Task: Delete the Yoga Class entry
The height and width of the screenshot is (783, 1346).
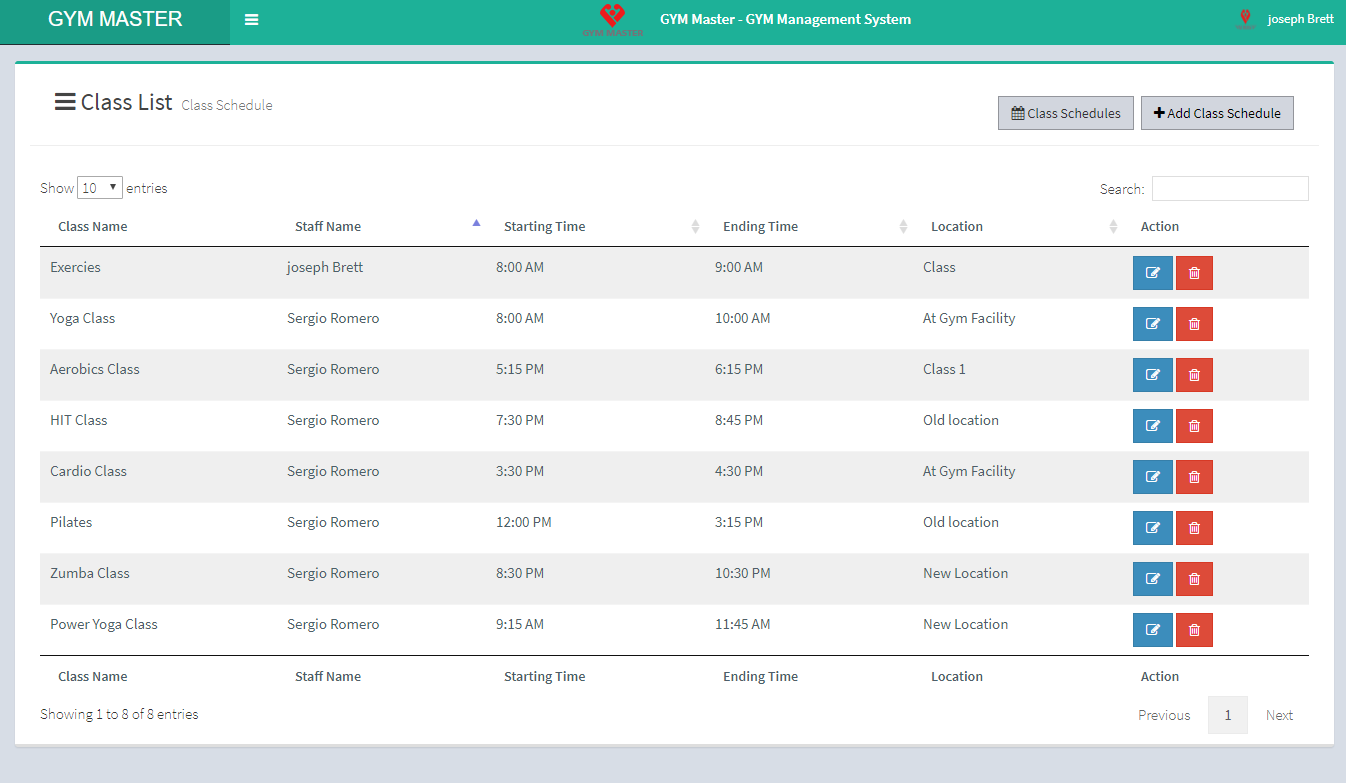Action: pos(1194,324)
